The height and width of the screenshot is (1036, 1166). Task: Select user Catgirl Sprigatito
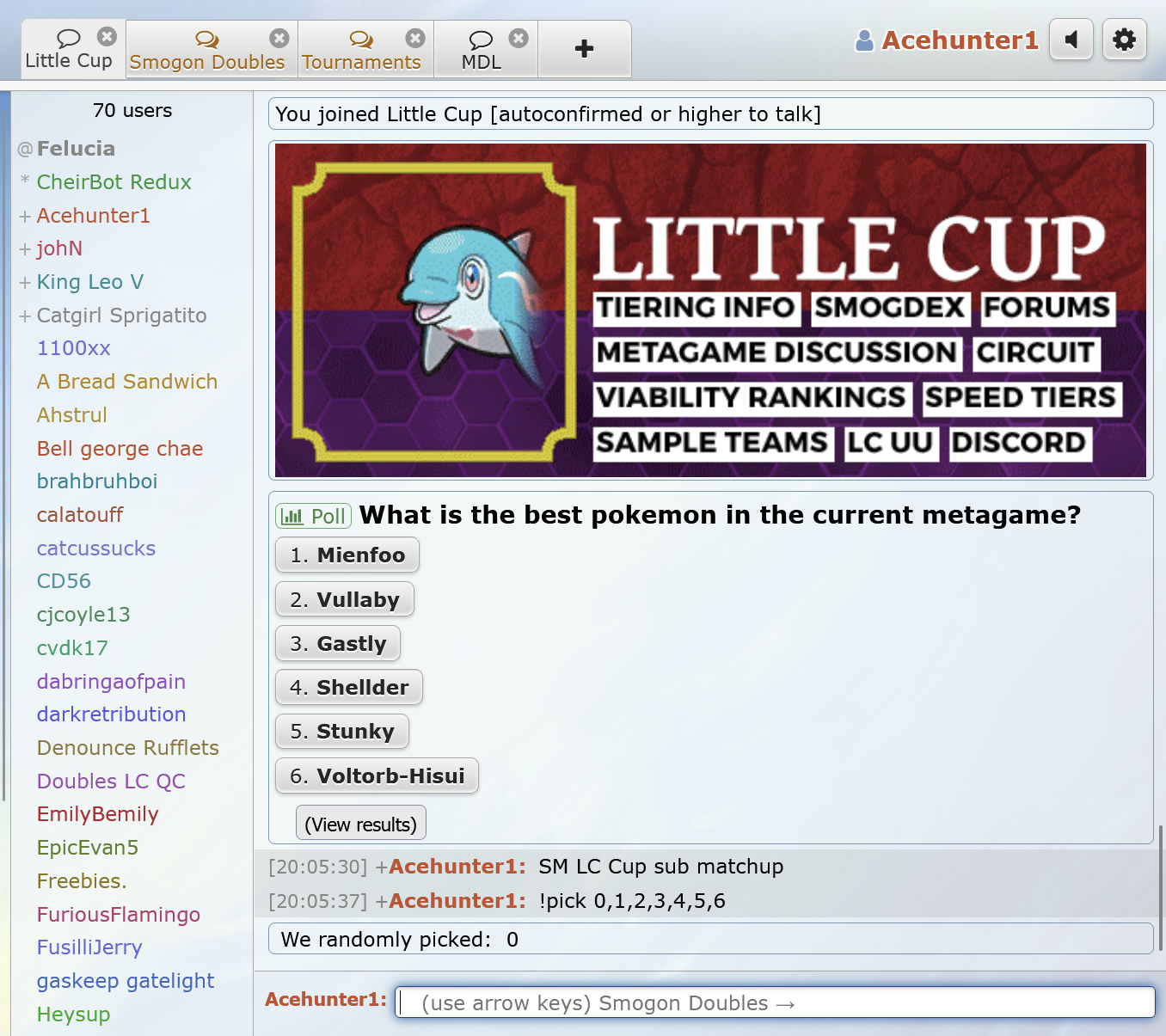[x=122, y=316]
